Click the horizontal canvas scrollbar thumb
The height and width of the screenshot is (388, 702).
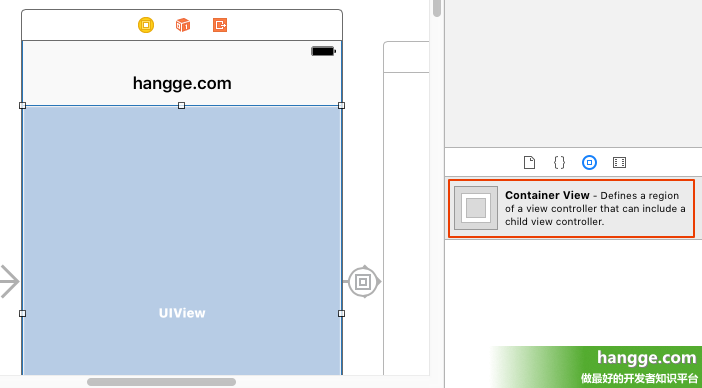pyautogui.click(x=162, y=382)
